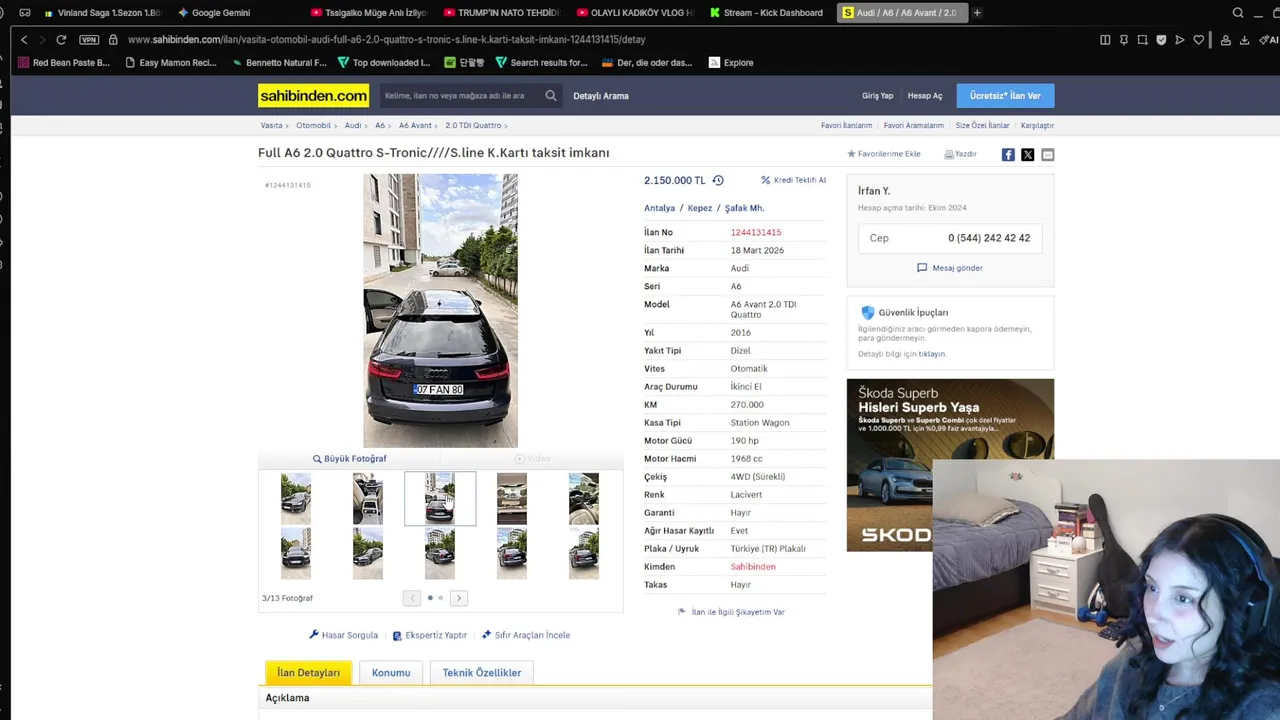
Task: Click the main car photo
Action: point(440,311)
